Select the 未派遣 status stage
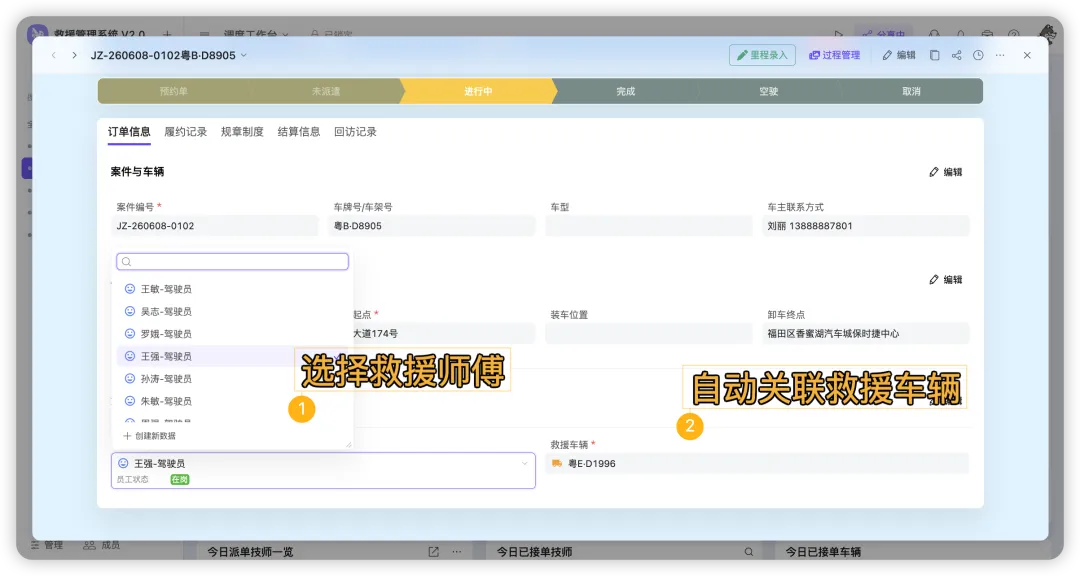 click(326, 91)
